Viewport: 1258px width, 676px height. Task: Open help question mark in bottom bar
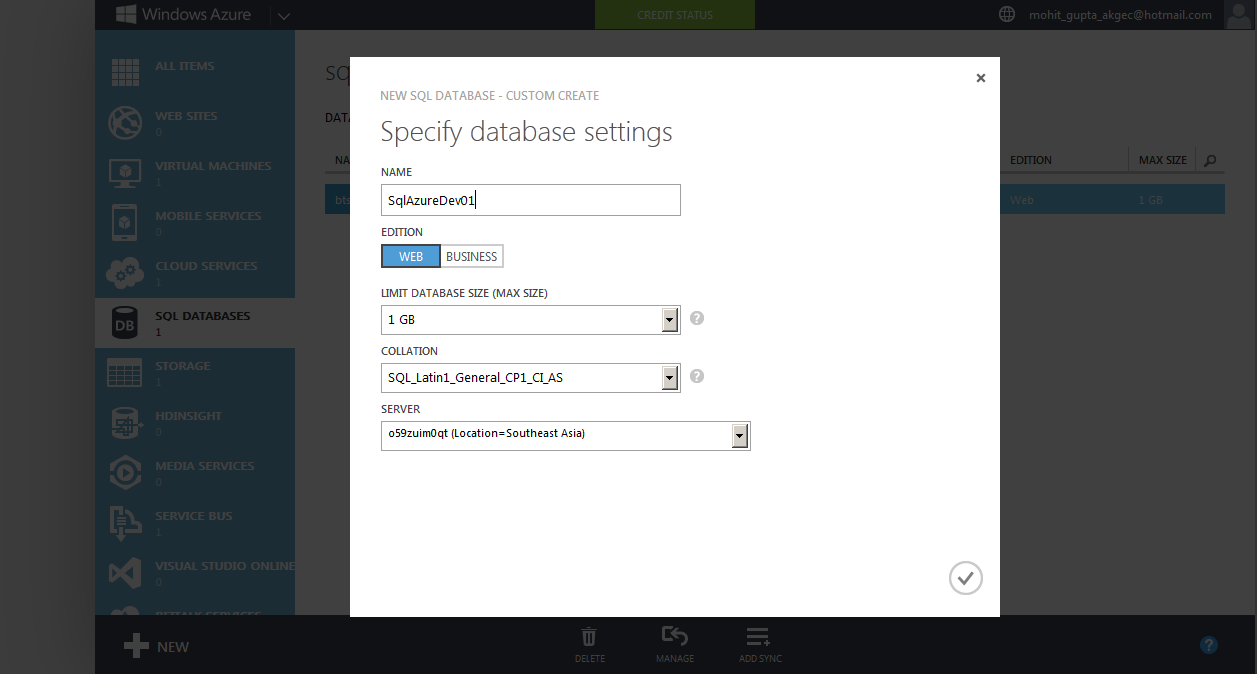tap(1209, 645)
